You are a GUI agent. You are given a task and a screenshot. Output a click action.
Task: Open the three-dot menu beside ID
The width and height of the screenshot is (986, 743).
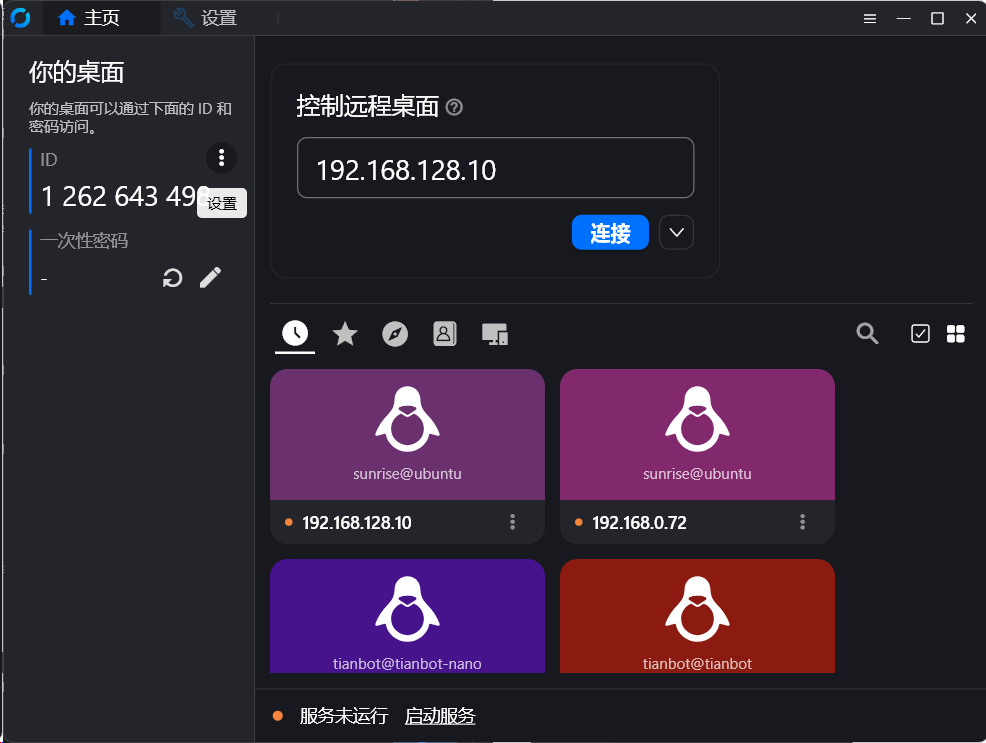(221, 157)
